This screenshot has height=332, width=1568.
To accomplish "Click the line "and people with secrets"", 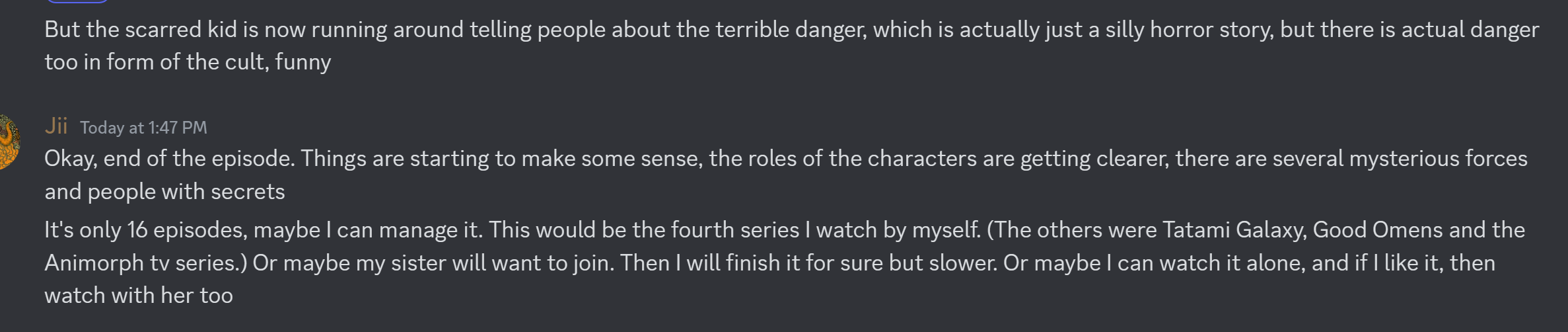I will click(164, 192).
